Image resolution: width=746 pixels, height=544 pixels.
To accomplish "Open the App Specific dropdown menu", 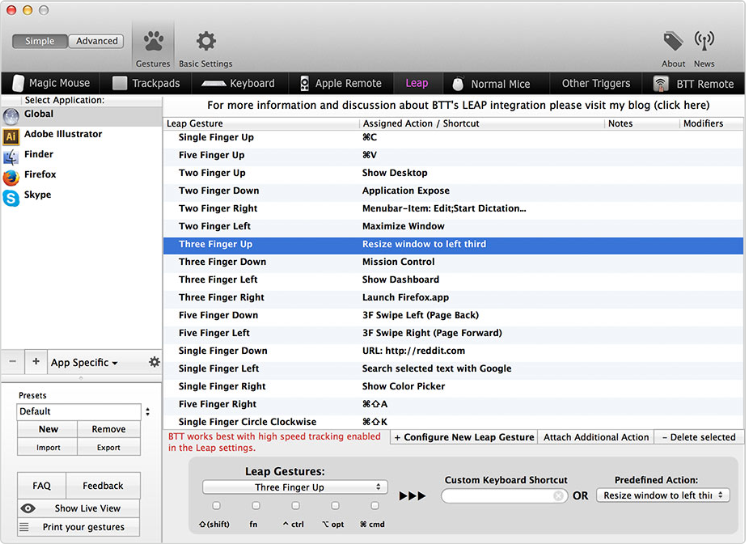I will [84, 362].
